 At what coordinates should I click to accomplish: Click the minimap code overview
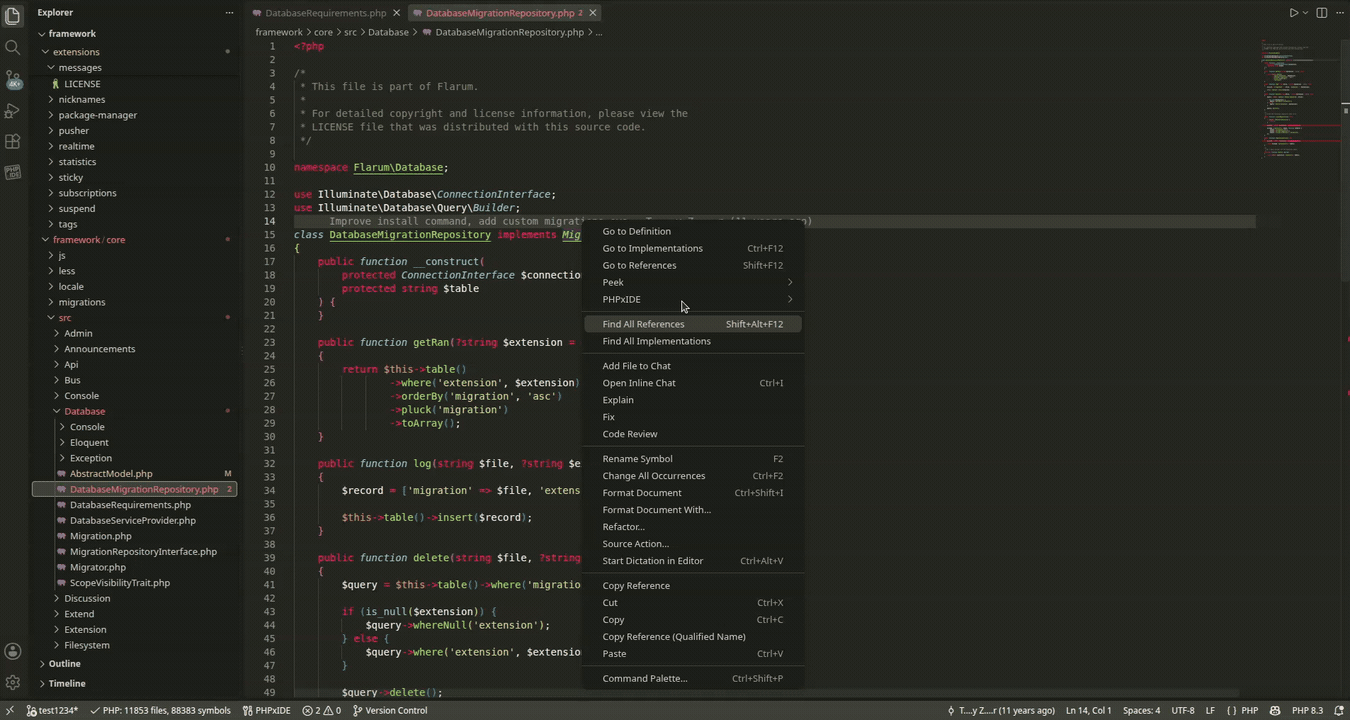pyautogui.click(x=1300, y=100)
